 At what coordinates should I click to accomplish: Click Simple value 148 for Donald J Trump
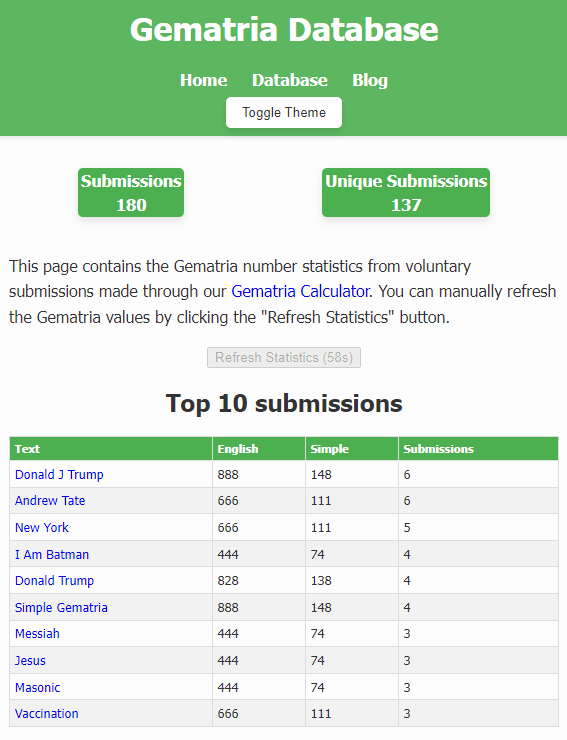(321, 474)
